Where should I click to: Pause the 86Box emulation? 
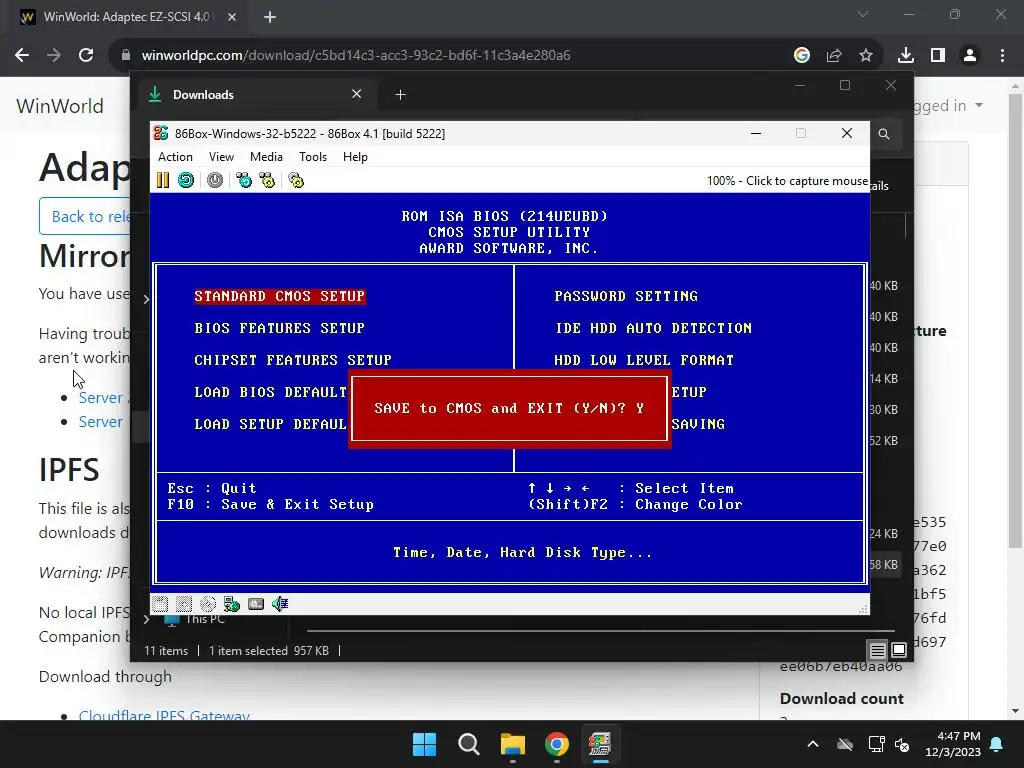click(163, 180)
